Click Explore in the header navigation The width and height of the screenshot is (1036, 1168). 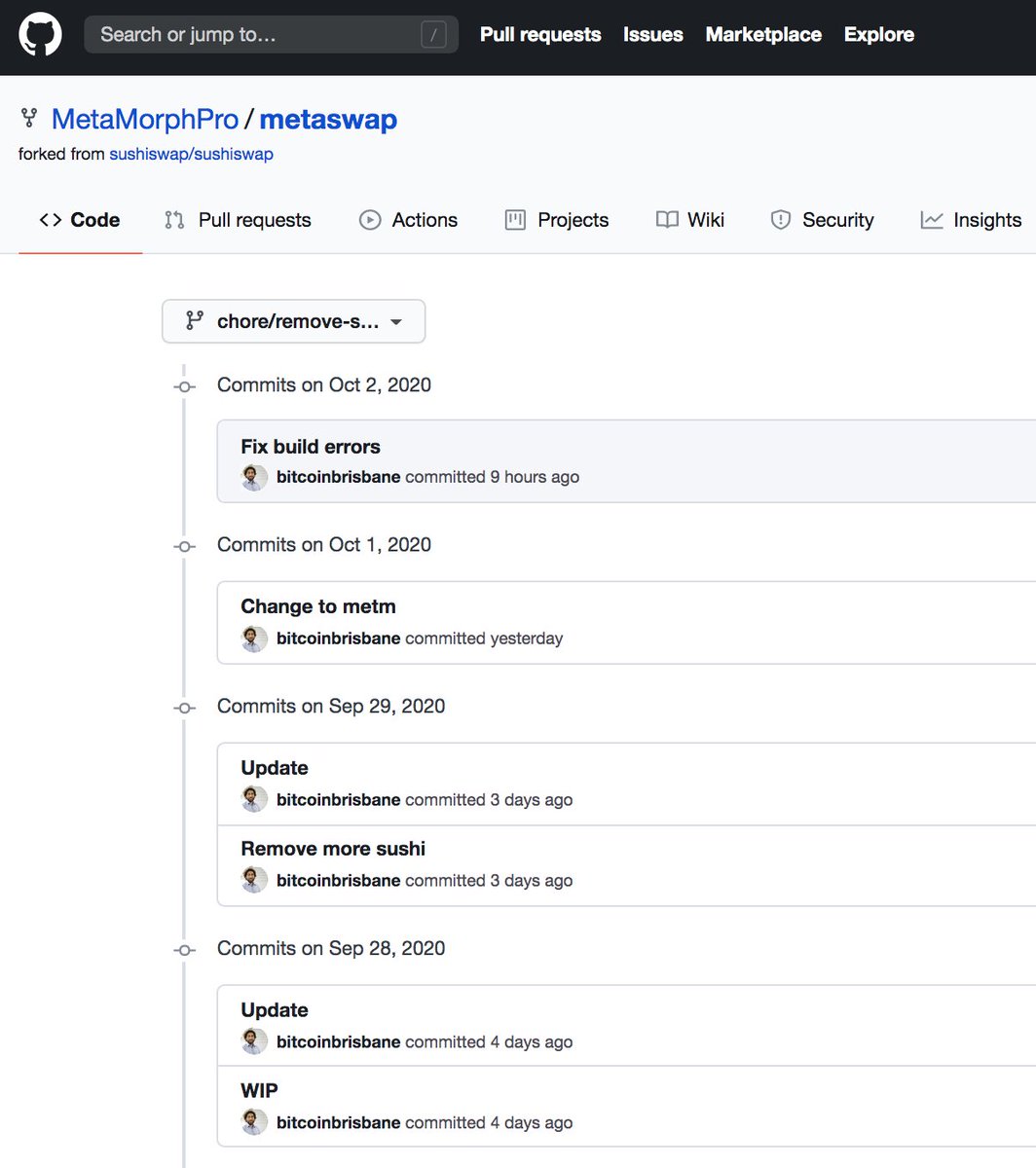878,34
